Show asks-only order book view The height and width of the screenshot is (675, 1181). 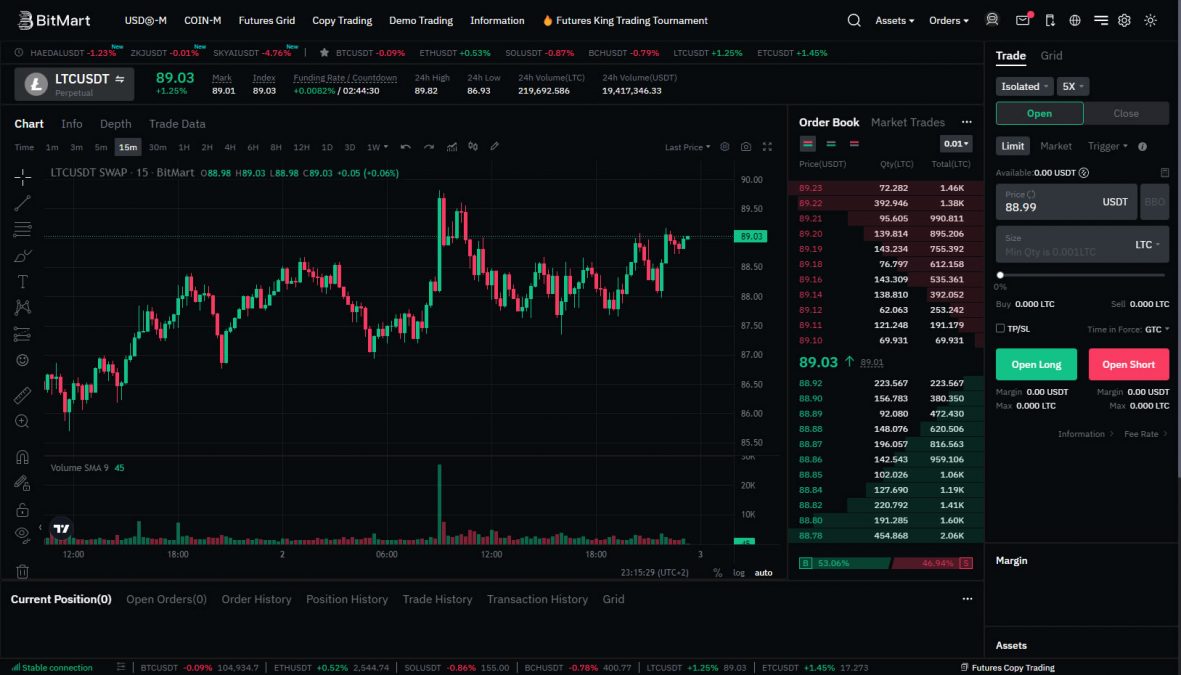tap(854, 144)
